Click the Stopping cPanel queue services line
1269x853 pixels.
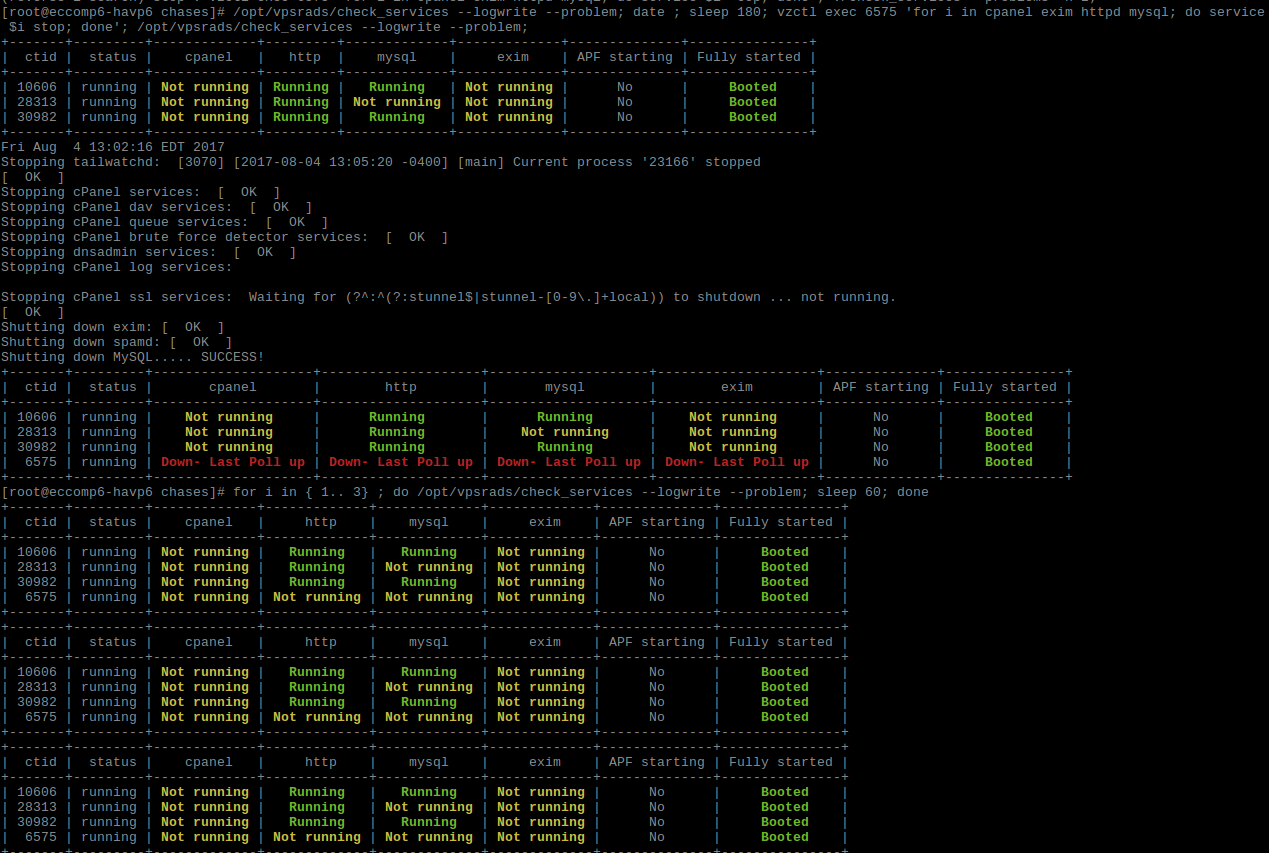[164, 222]
